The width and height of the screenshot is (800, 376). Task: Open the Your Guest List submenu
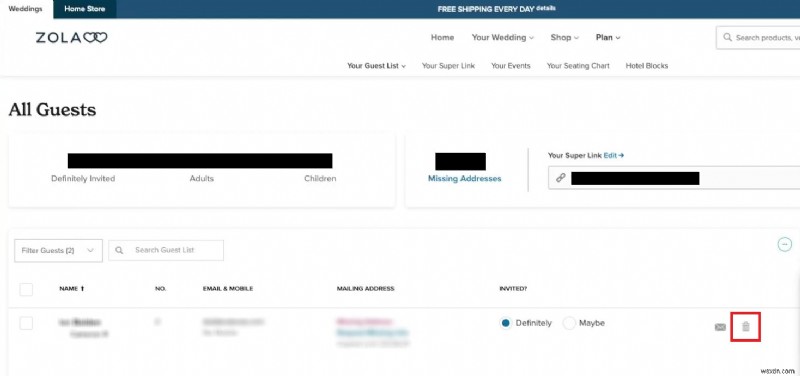click(377, 66)
